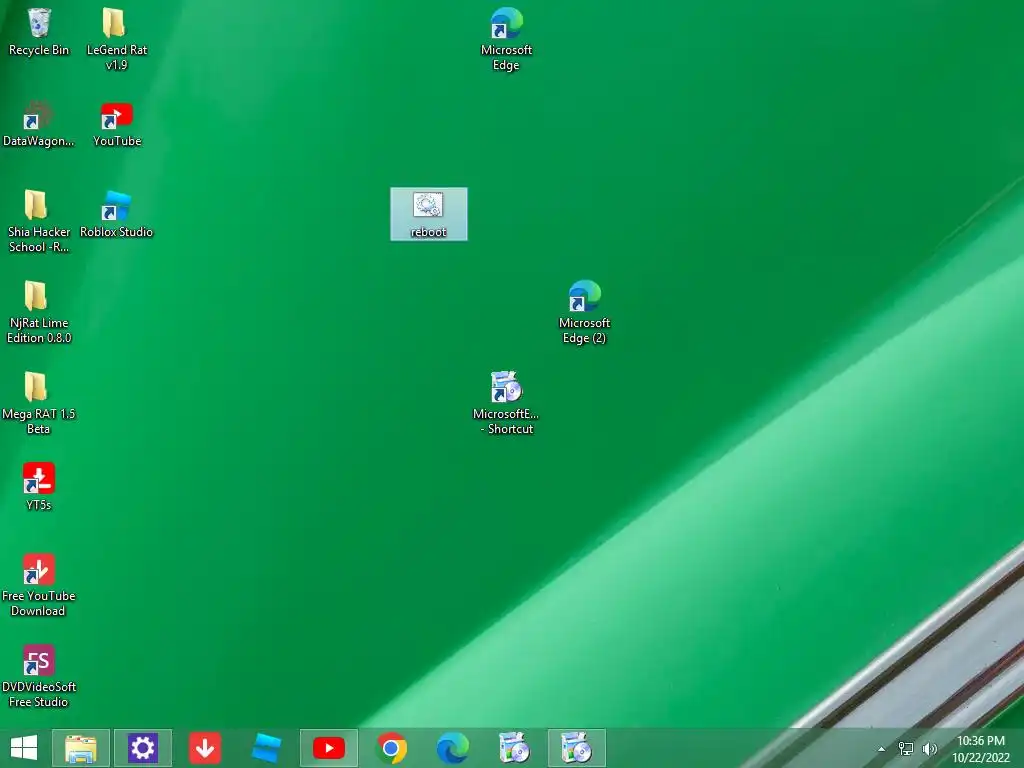Open network status tray icon
The width and height of the screenshot is (1024, 768).
pyautogui.click(x=906, y=749)
